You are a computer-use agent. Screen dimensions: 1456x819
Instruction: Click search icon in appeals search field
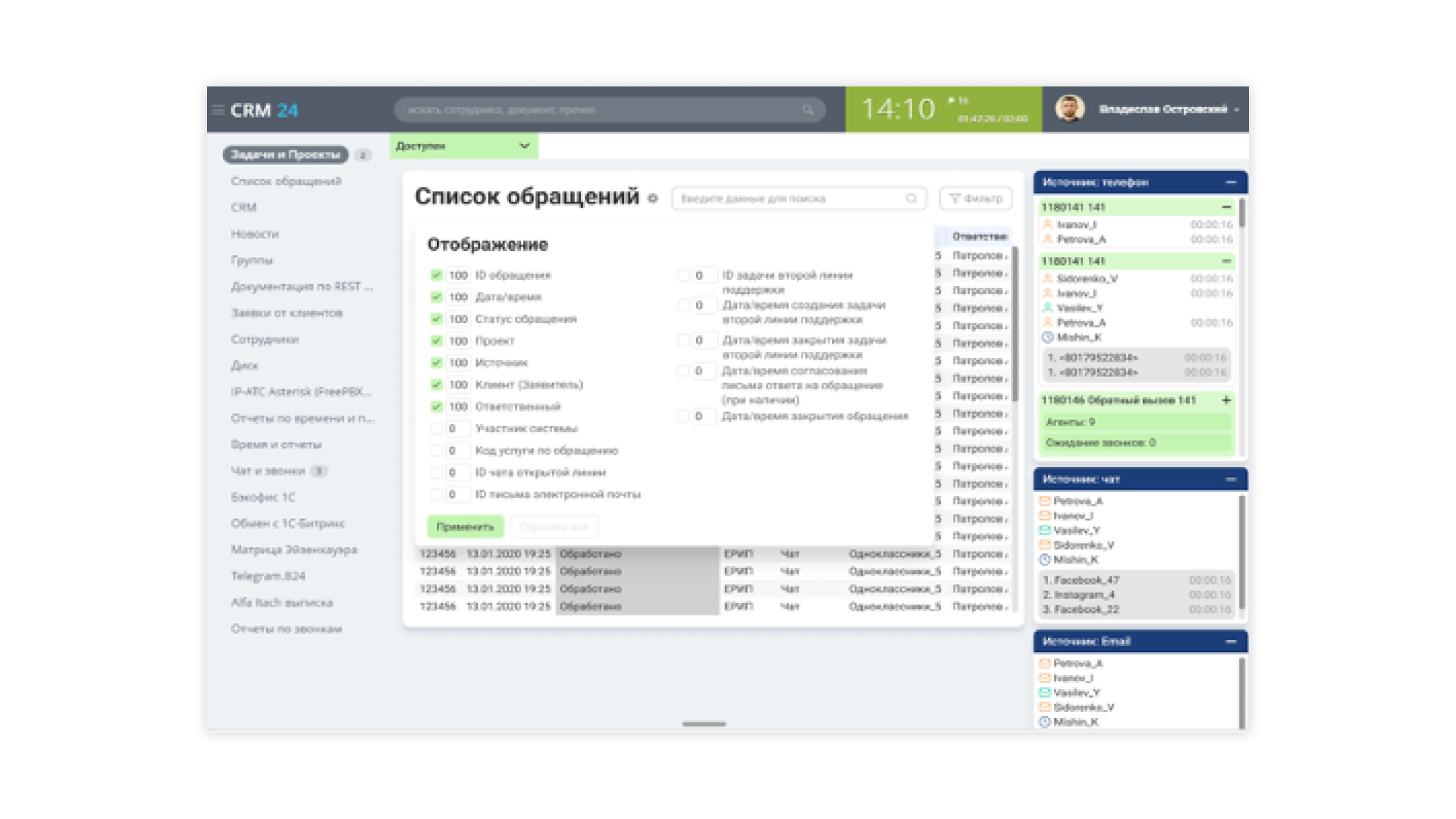coord(912,199)
